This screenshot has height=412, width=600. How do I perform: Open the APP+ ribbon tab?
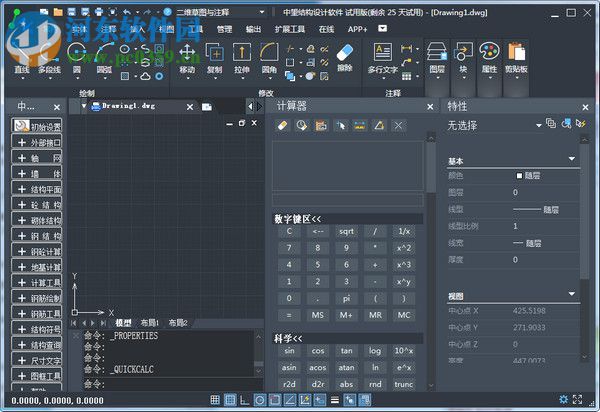(357, 29)
